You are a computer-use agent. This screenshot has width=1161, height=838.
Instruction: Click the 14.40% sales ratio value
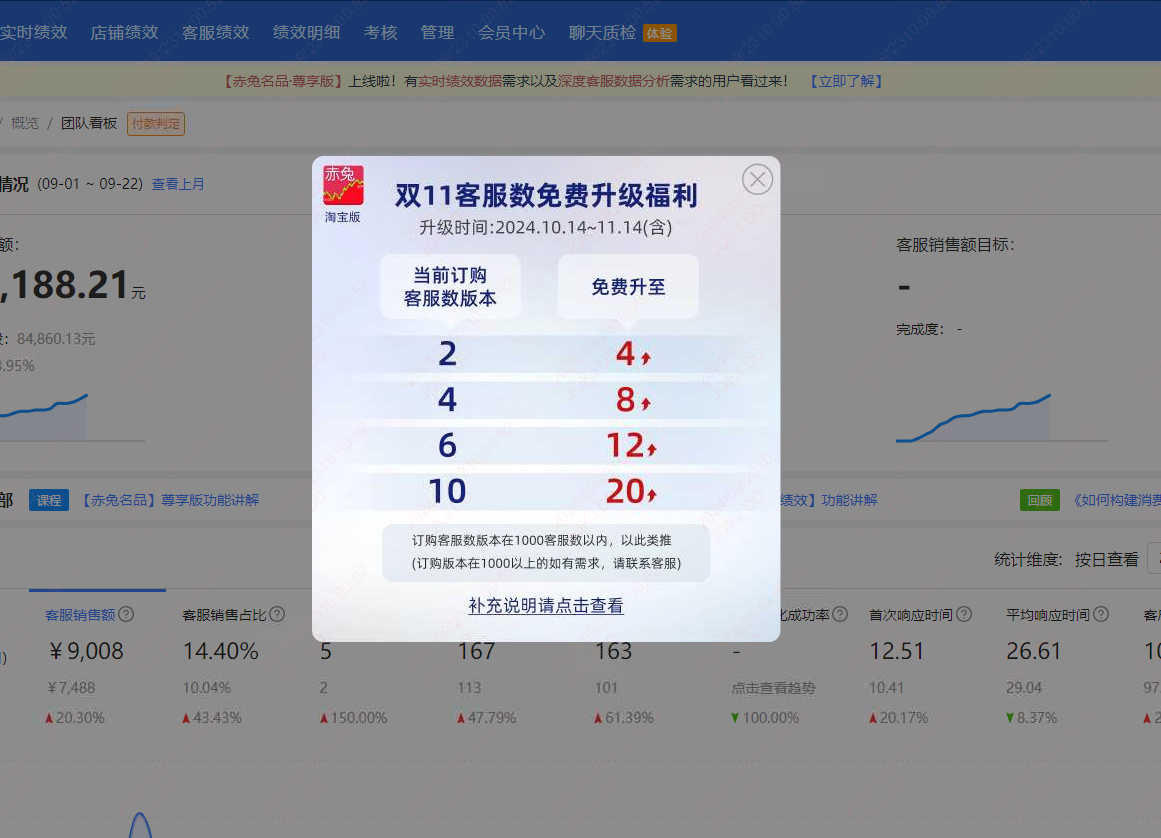pyautogui.click(x=221, y=651)
